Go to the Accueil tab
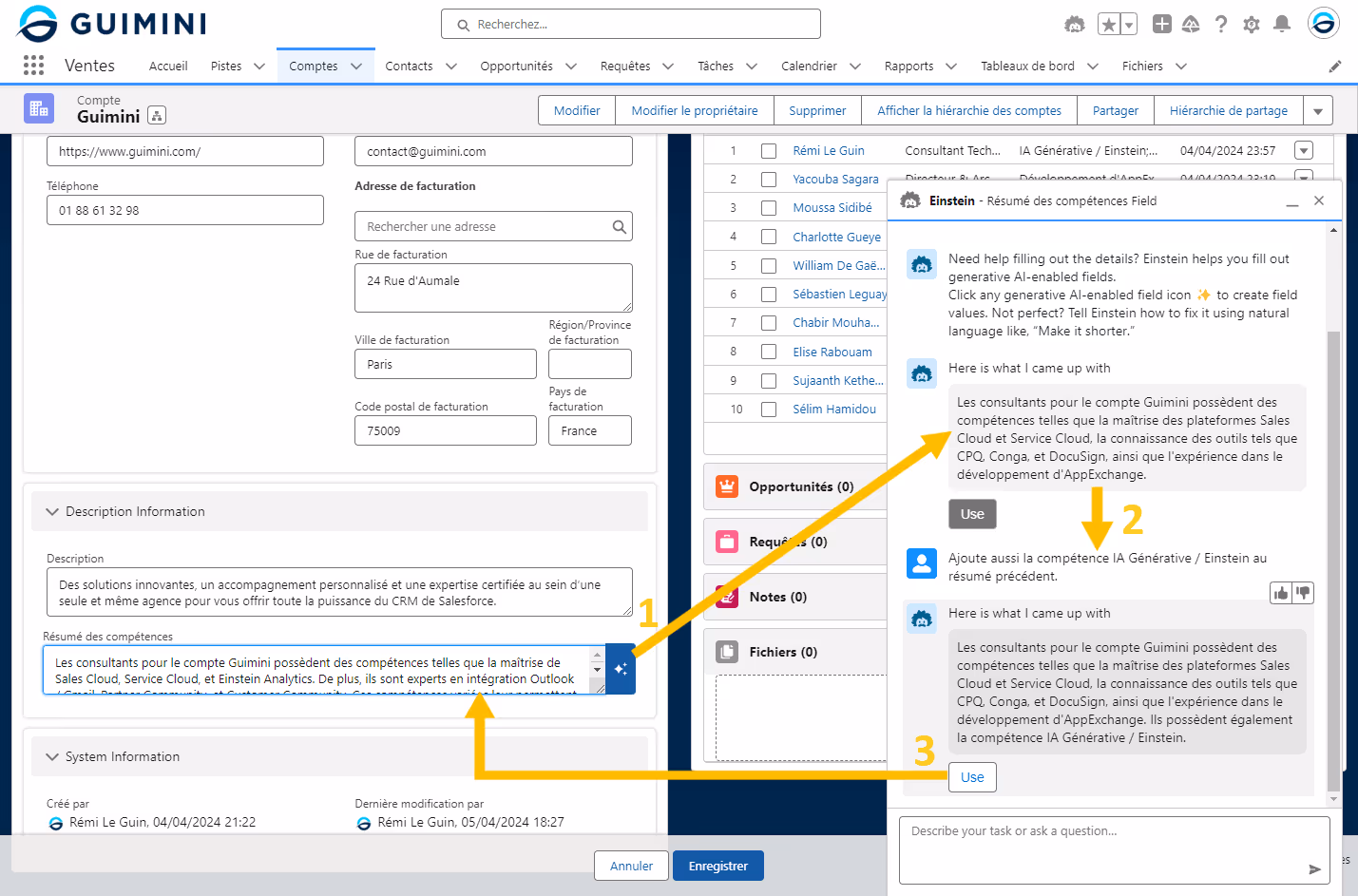Viewport: 1358px width, 896px height. point(168,67)
